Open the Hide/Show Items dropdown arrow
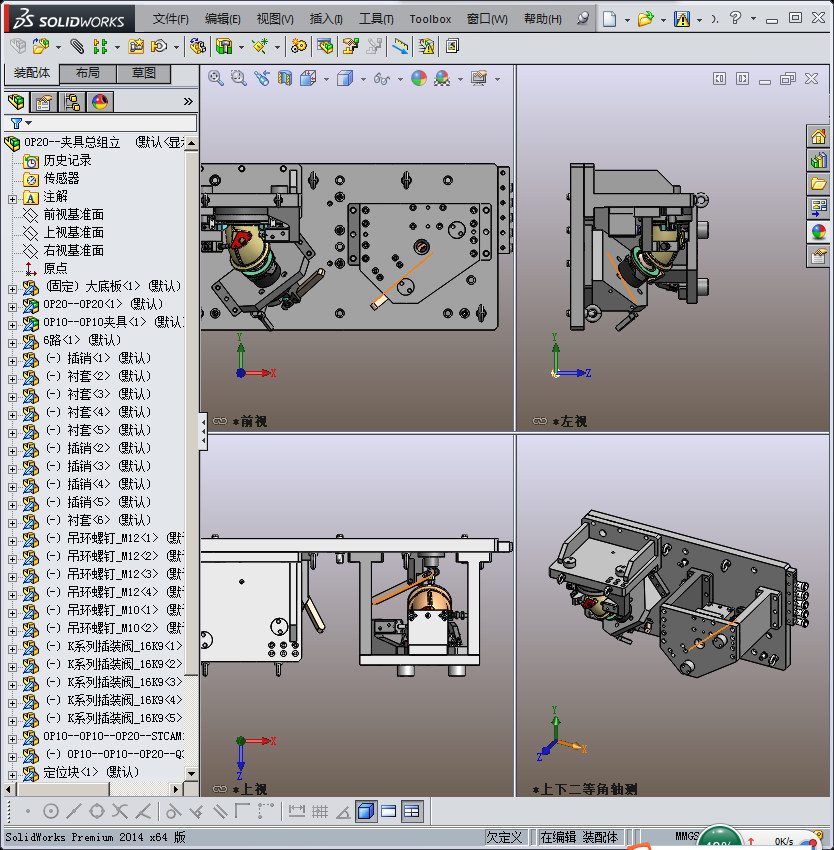Screen dimensions: 834x850 click(400, 79)
